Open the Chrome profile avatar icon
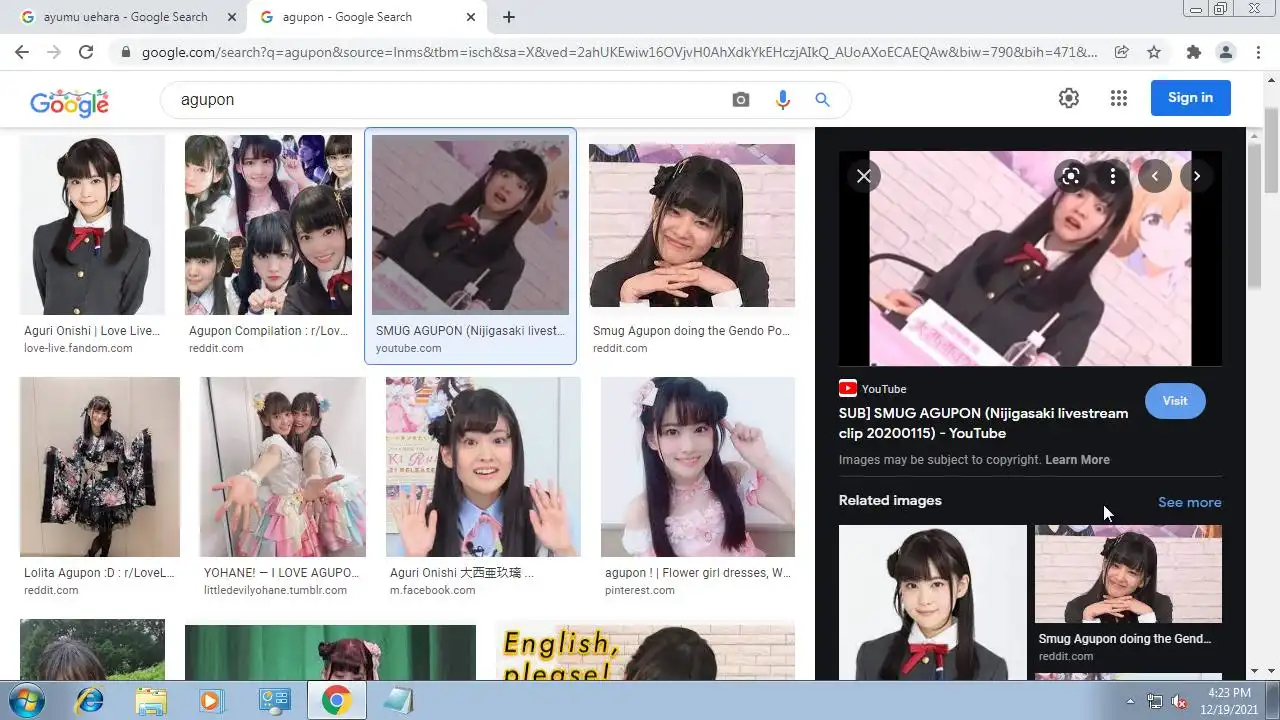Screen dimensions: 1280x720 [1225, 52]
